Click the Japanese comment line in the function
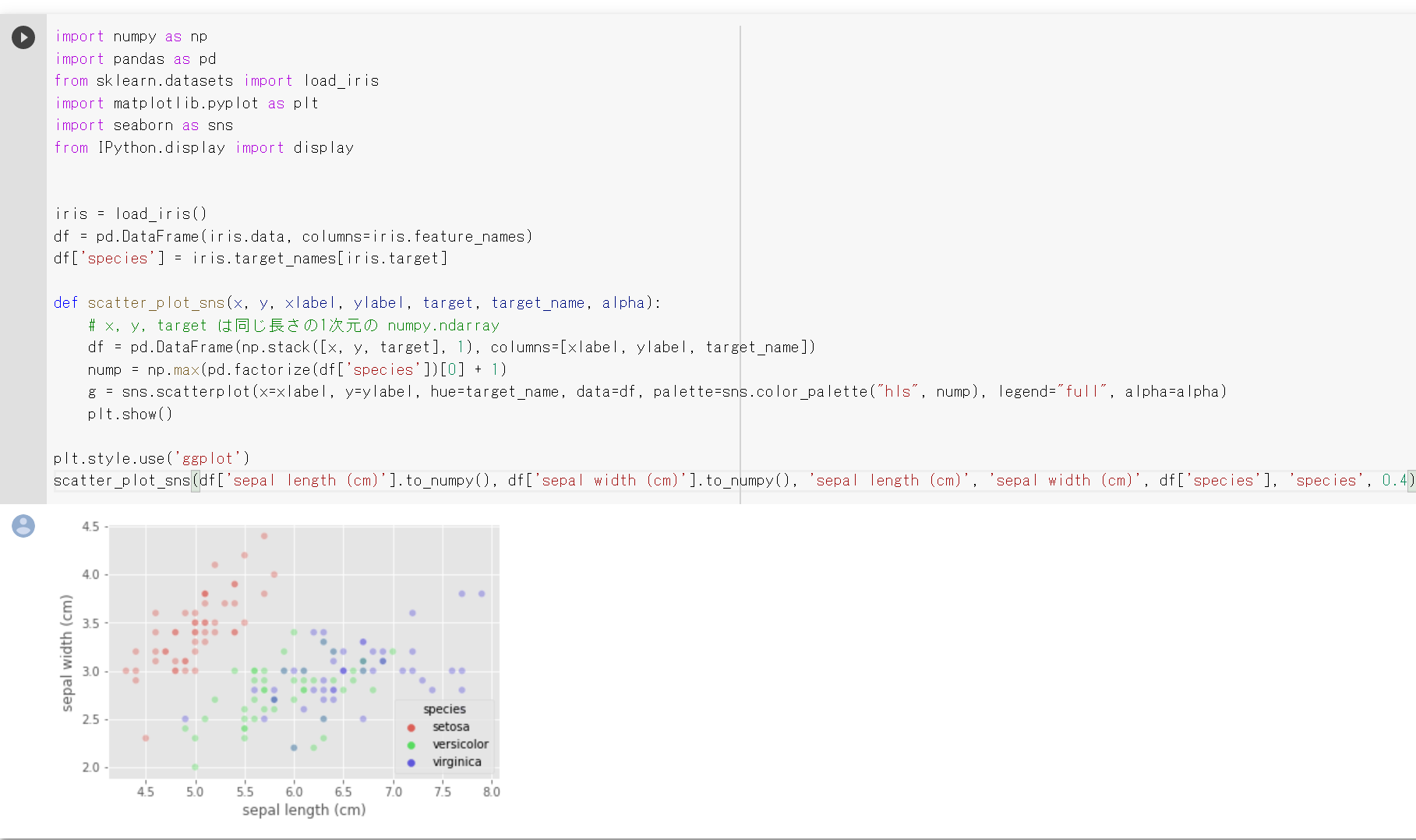 pyautogui.click(x=293, y=326)
